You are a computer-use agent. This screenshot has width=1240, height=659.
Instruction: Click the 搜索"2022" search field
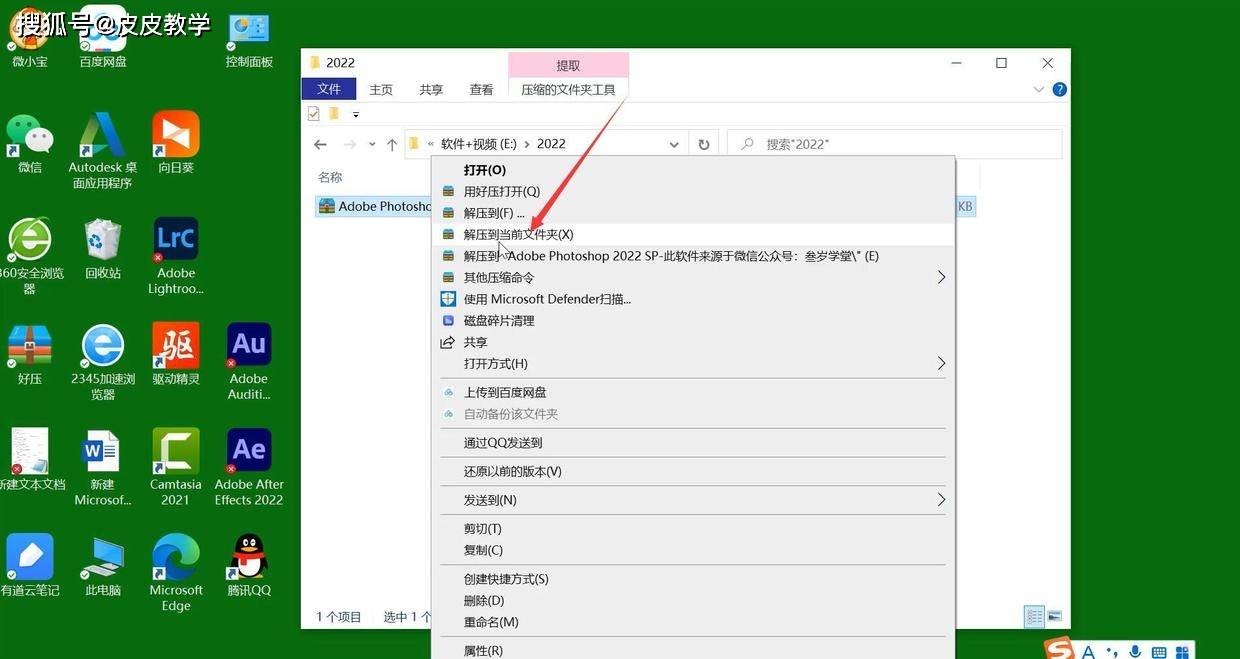[894, 144]
